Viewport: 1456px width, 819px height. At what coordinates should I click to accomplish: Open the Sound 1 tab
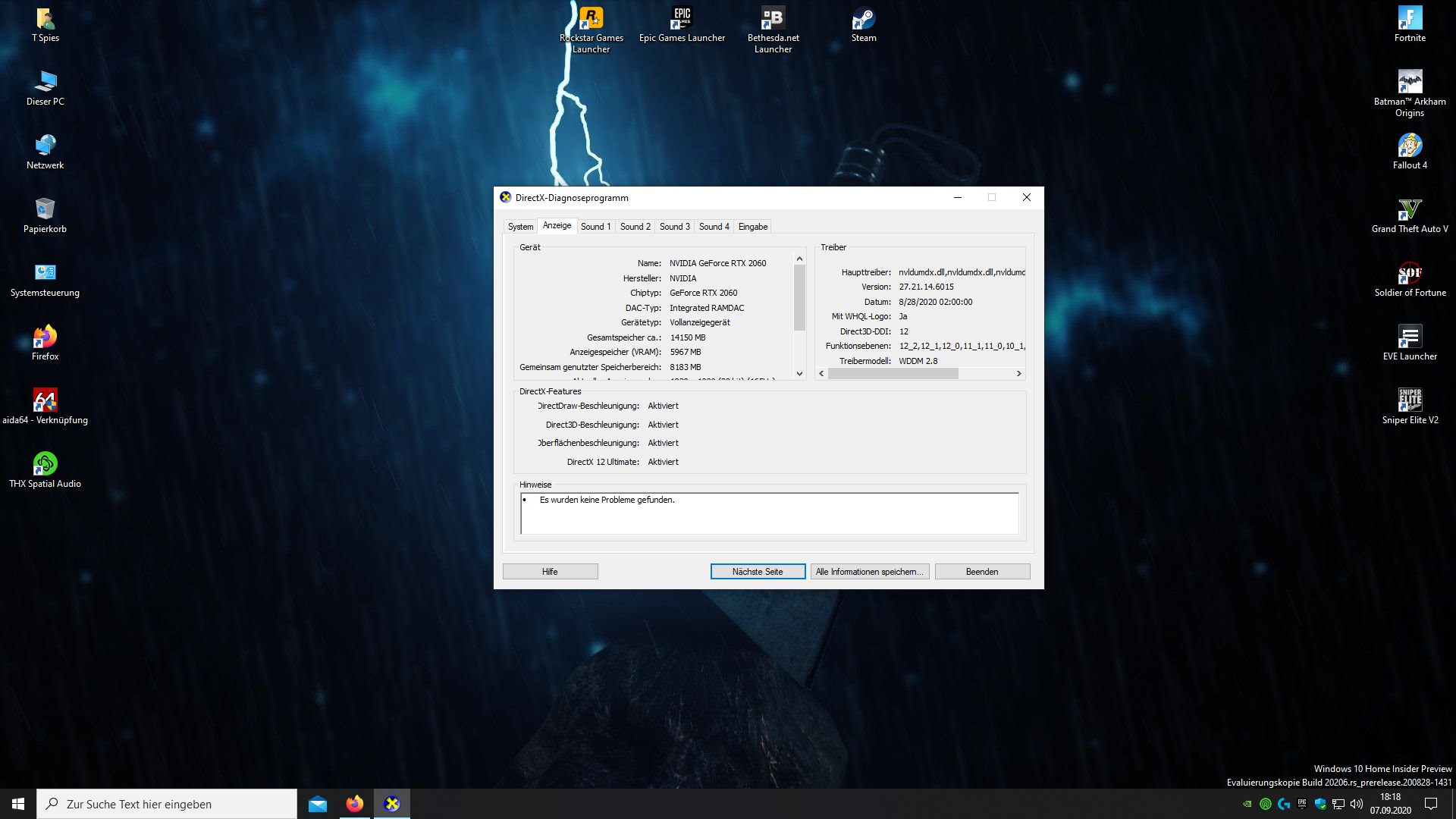coord(595,227)
